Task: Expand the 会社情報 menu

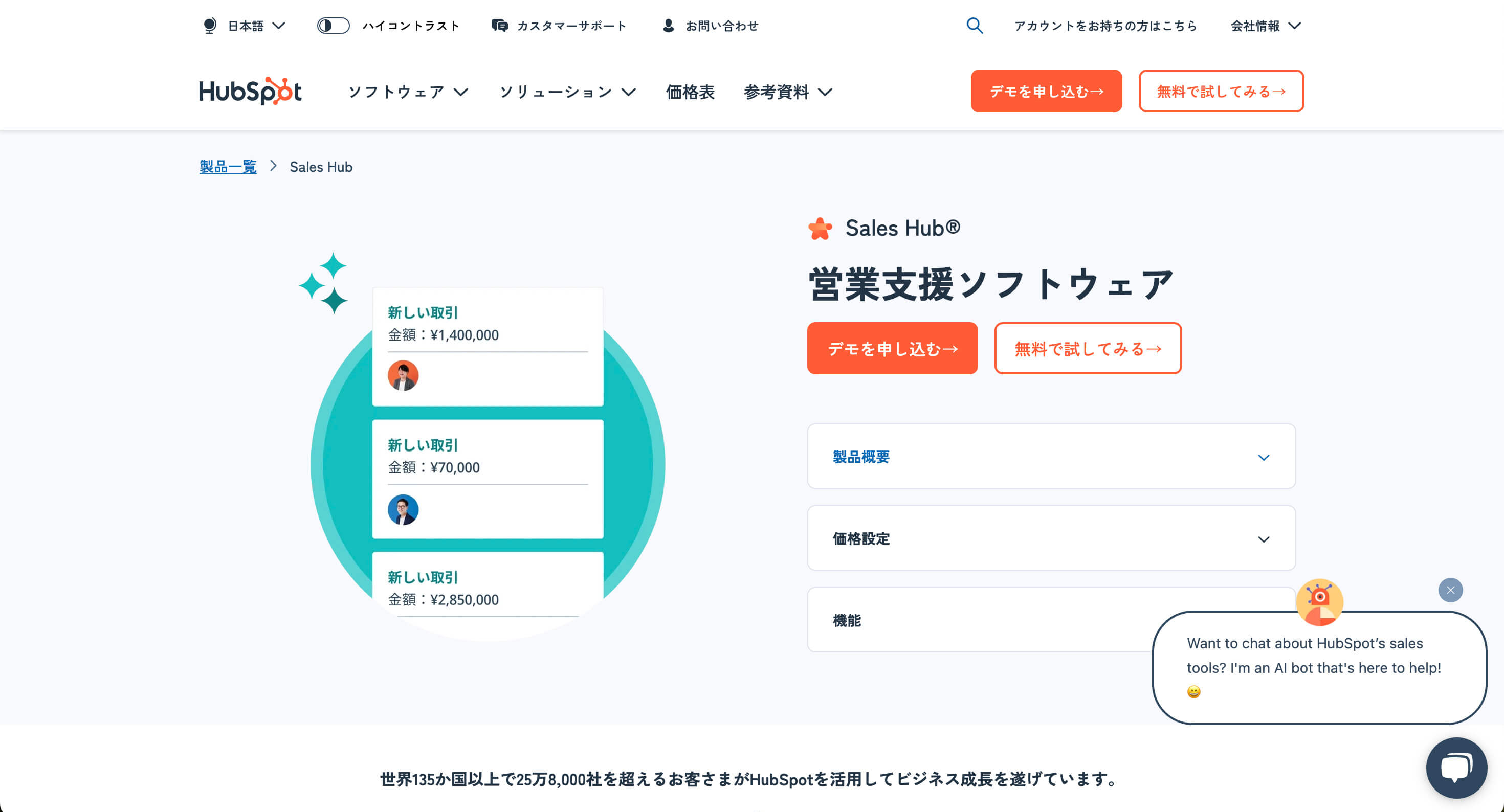Action: click(x=1266, y=26)
